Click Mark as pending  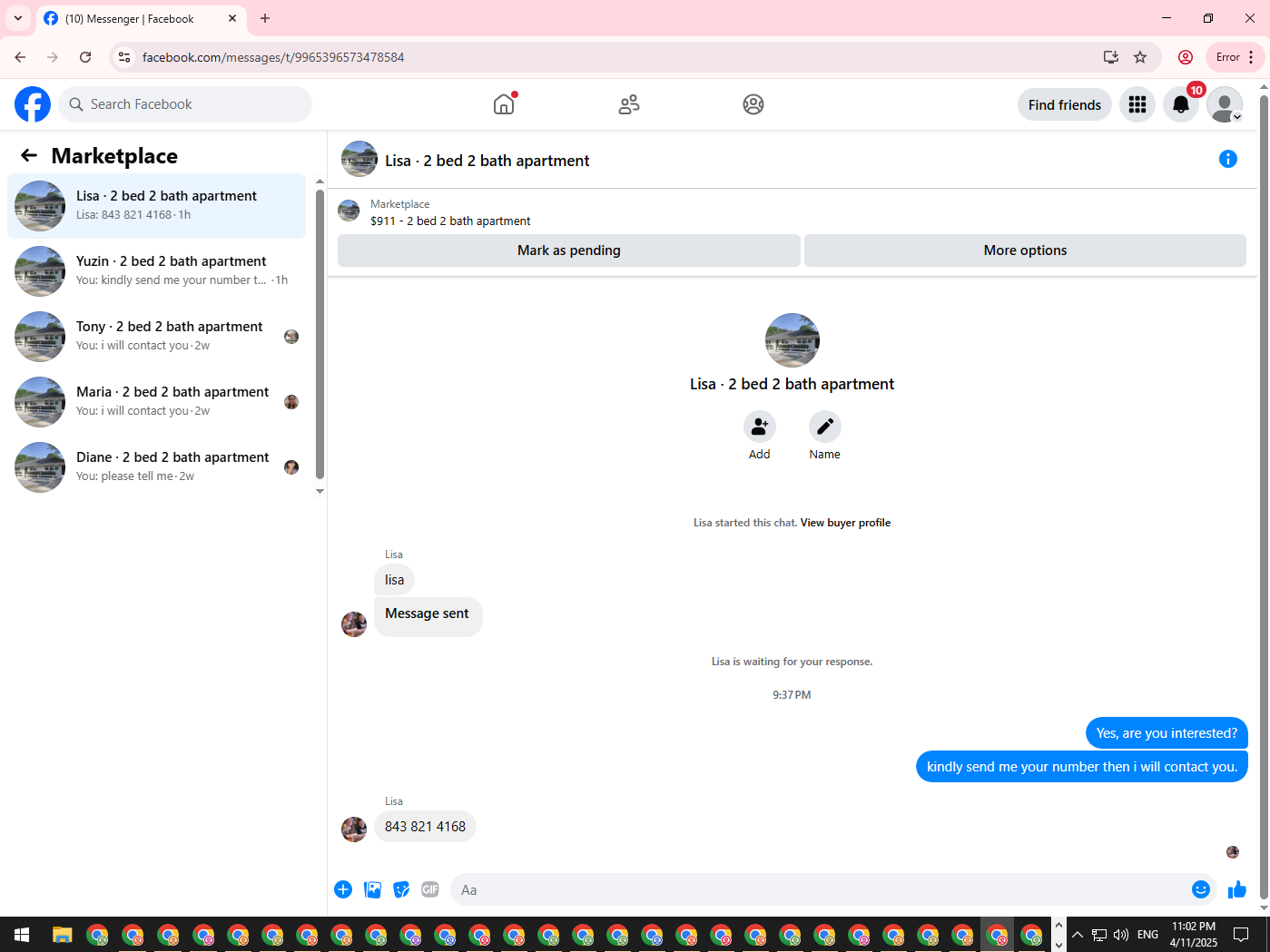coord(569,250)
